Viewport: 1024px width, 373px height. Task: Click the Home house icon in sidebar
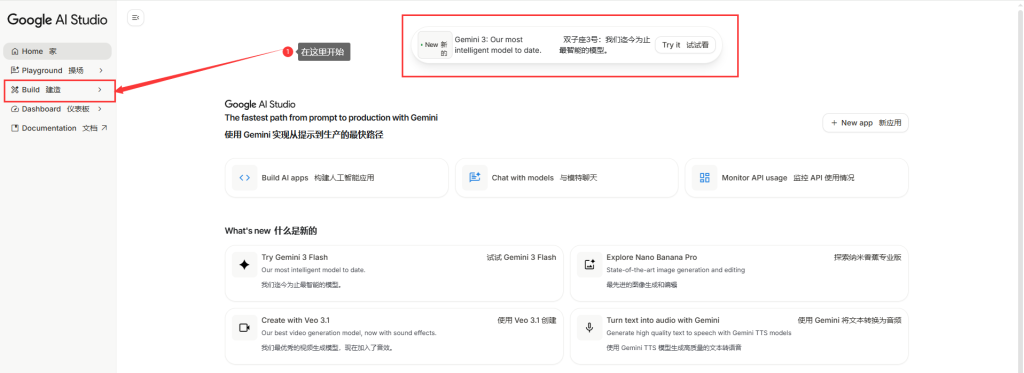tap(15, 52)
